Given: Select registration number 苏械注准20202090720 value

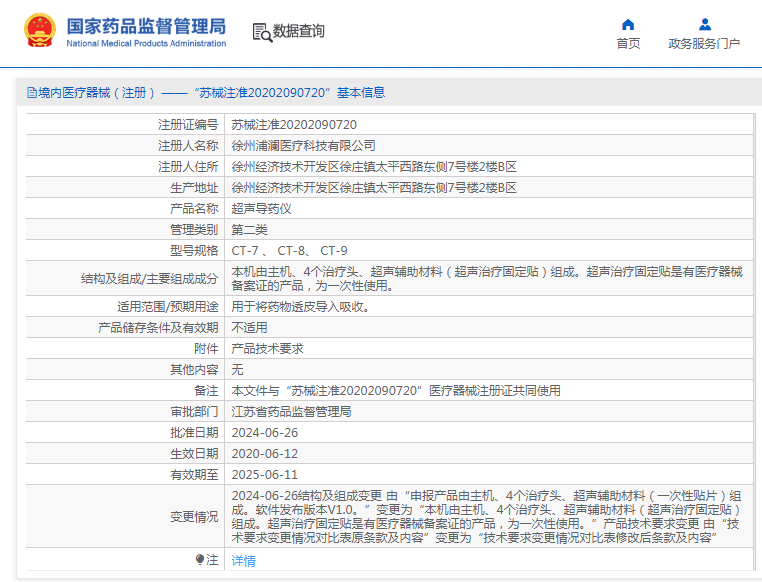Looking at the screenshot, I should click(x=294, y=125).
